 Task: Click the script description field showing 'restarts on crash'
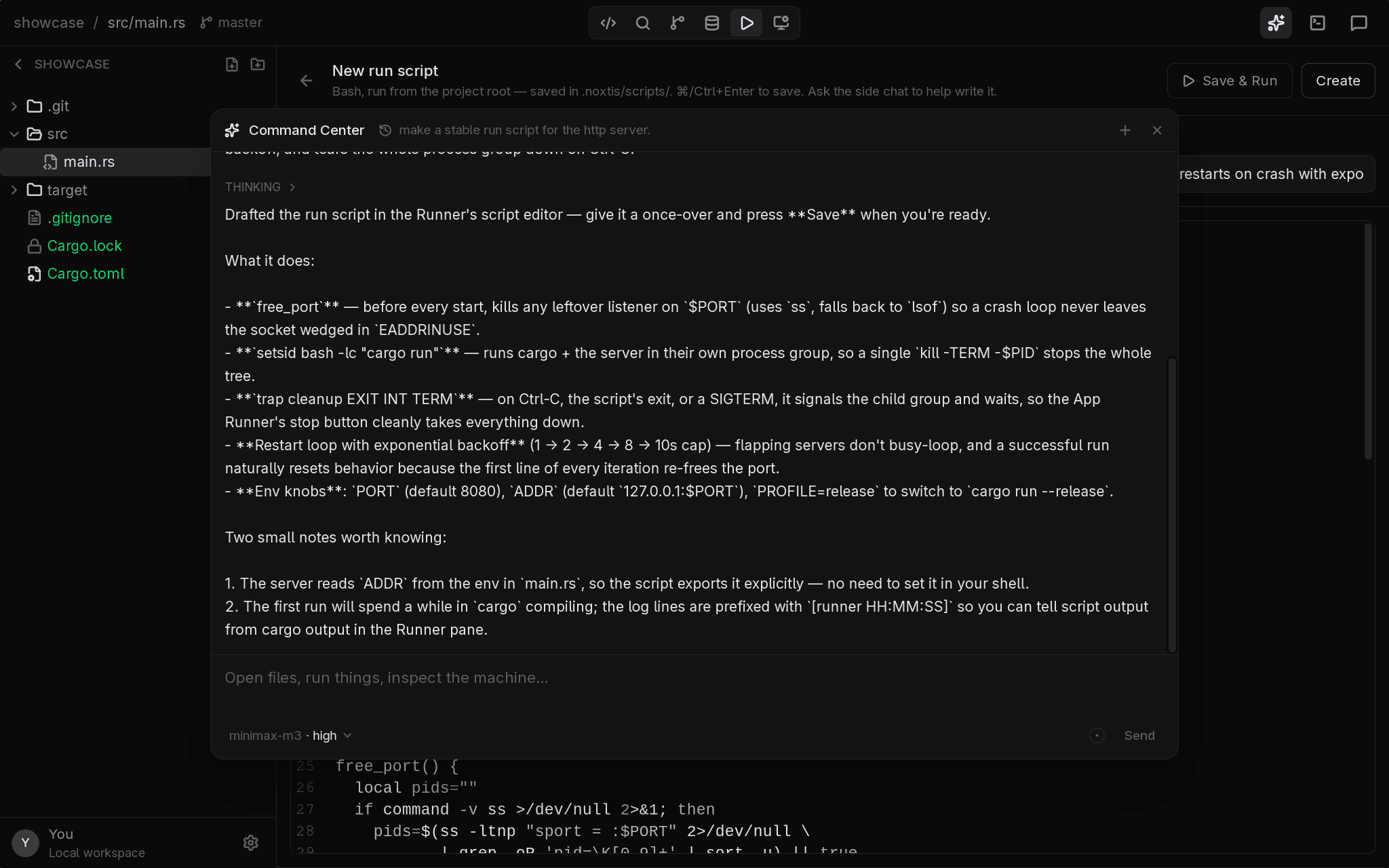[1276, 174]
